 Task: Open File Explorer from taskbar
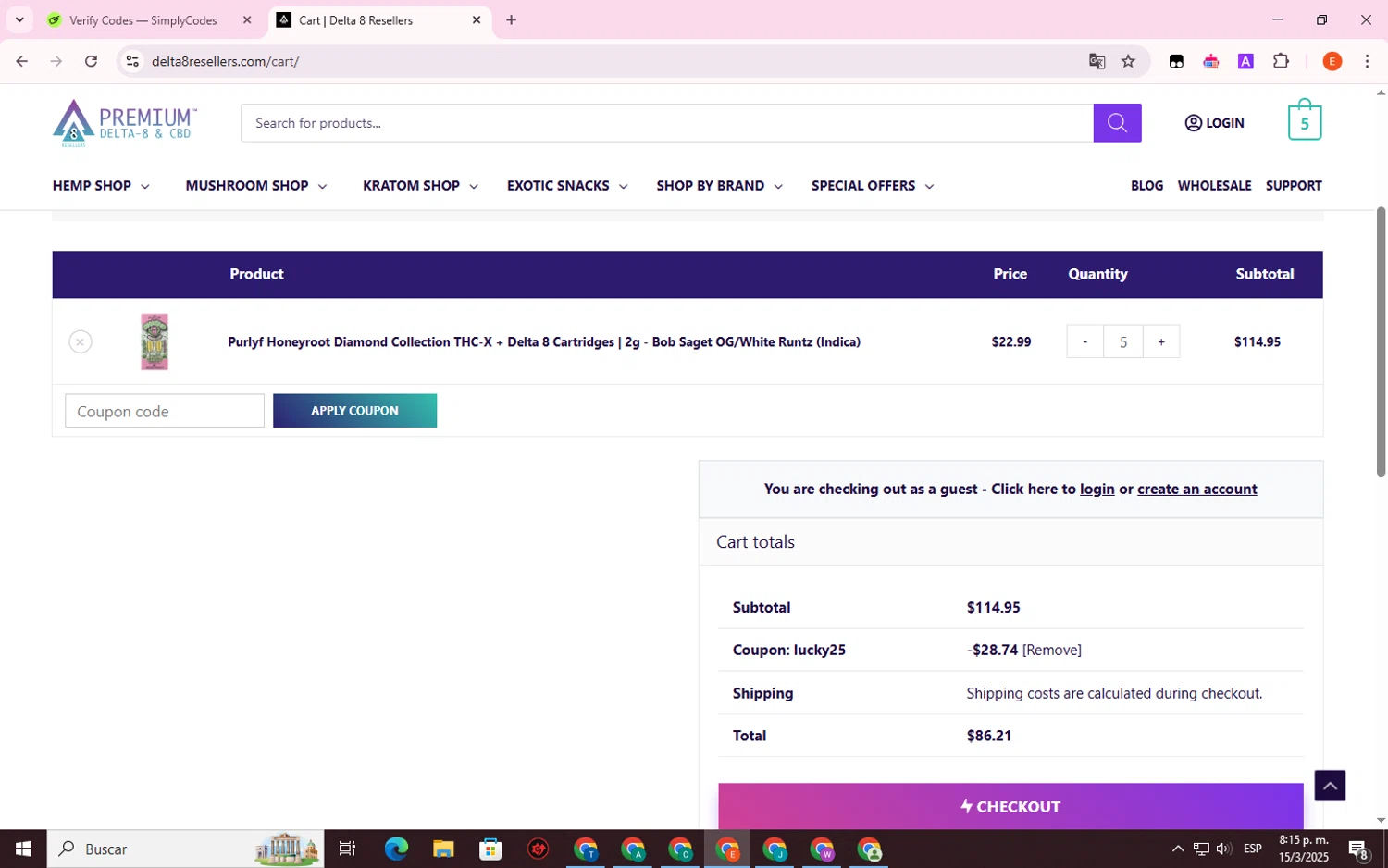pyautogui.click(x=443, y=849)
